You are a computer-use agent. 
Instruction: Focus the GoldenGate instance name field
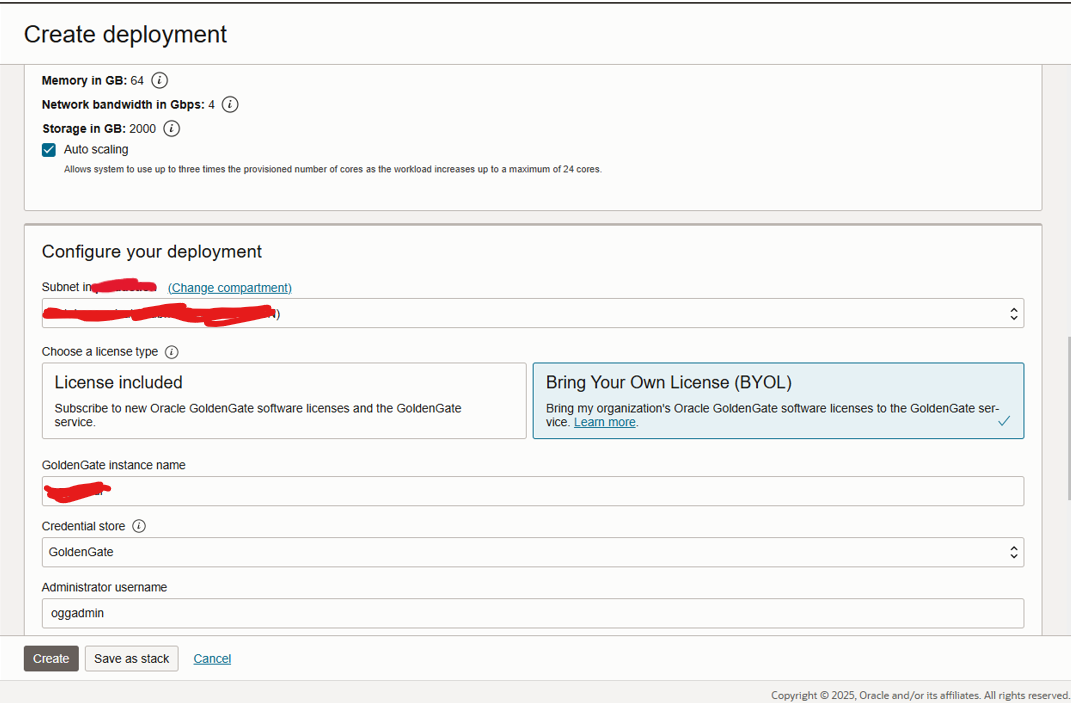[x=533, y=491]
